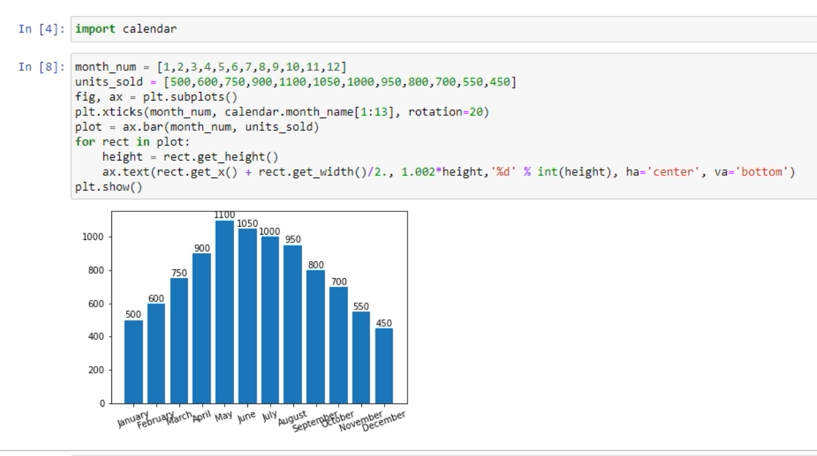Place cursor on the ax.bar line
This screenshot has width=817, height=456.
(x=197, y=127)
